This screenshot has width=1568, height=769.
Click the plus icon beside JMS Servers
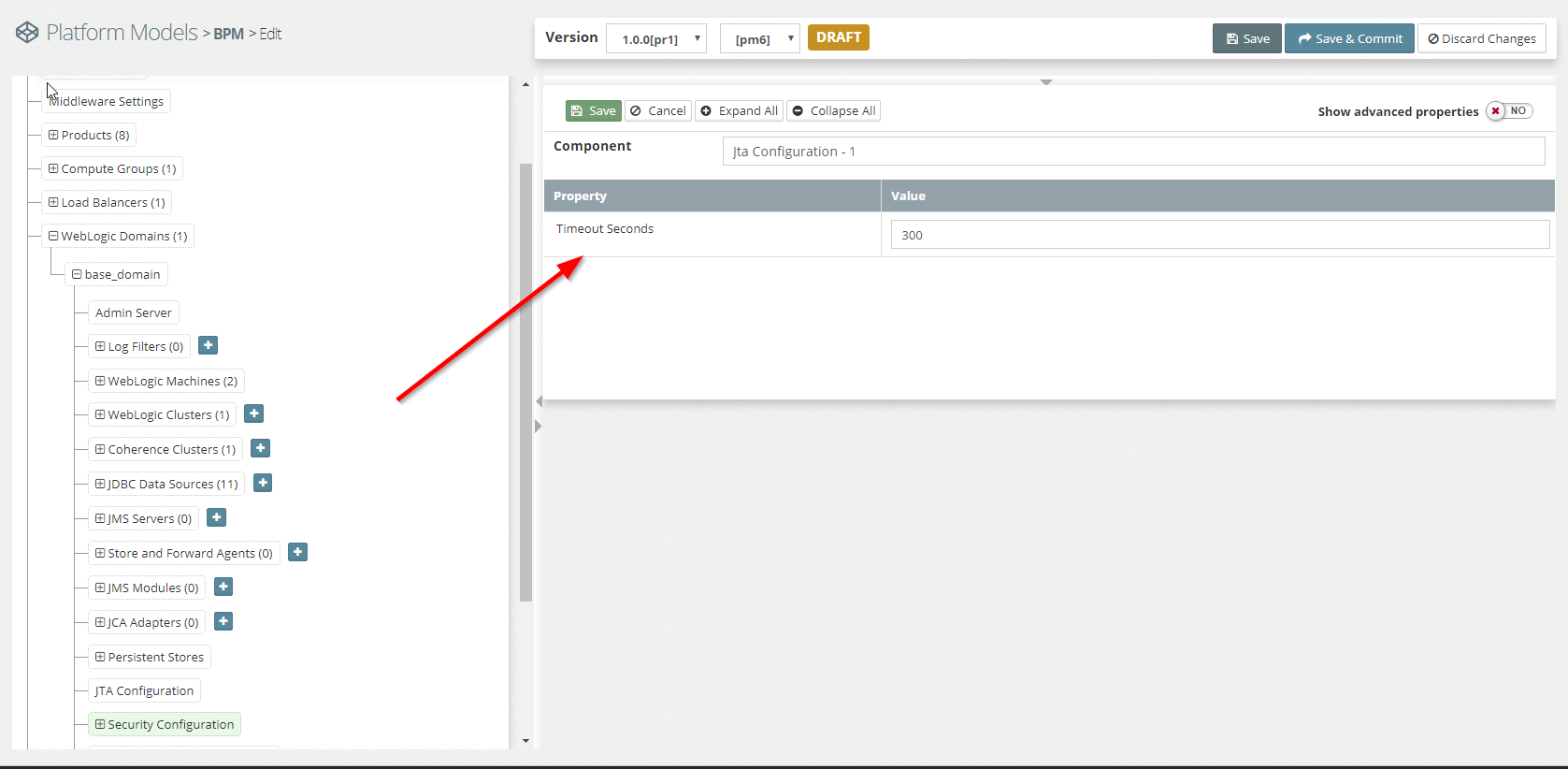click(x=216, y=517)
